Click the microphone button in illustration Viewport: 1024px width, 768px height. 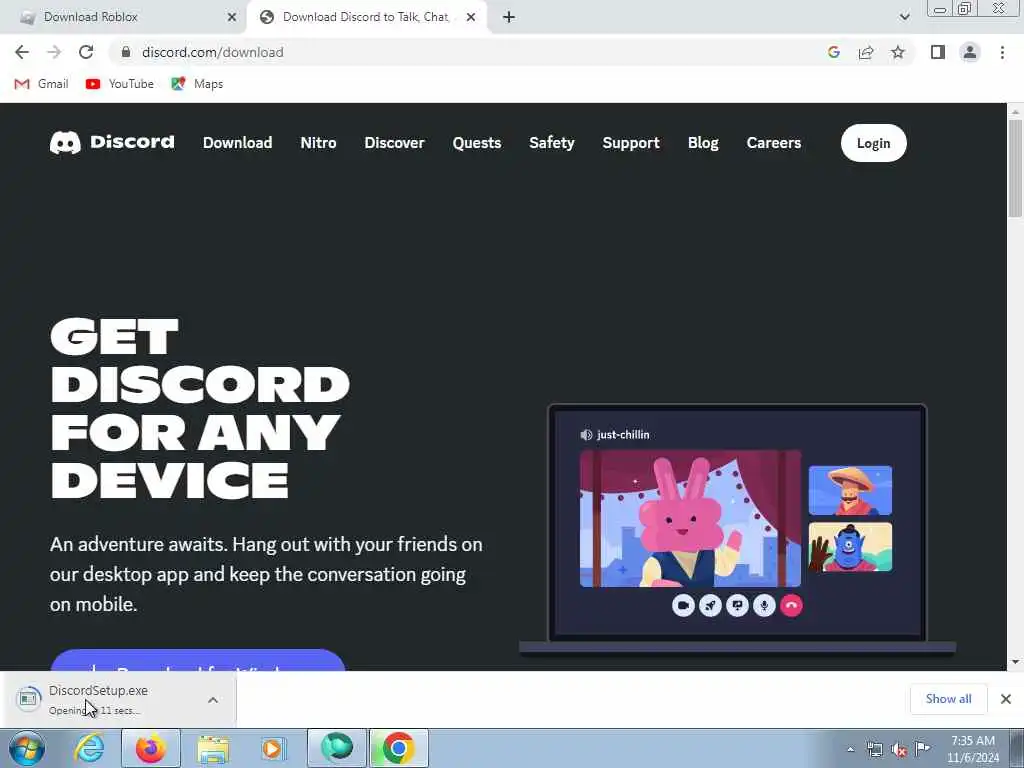764,605
